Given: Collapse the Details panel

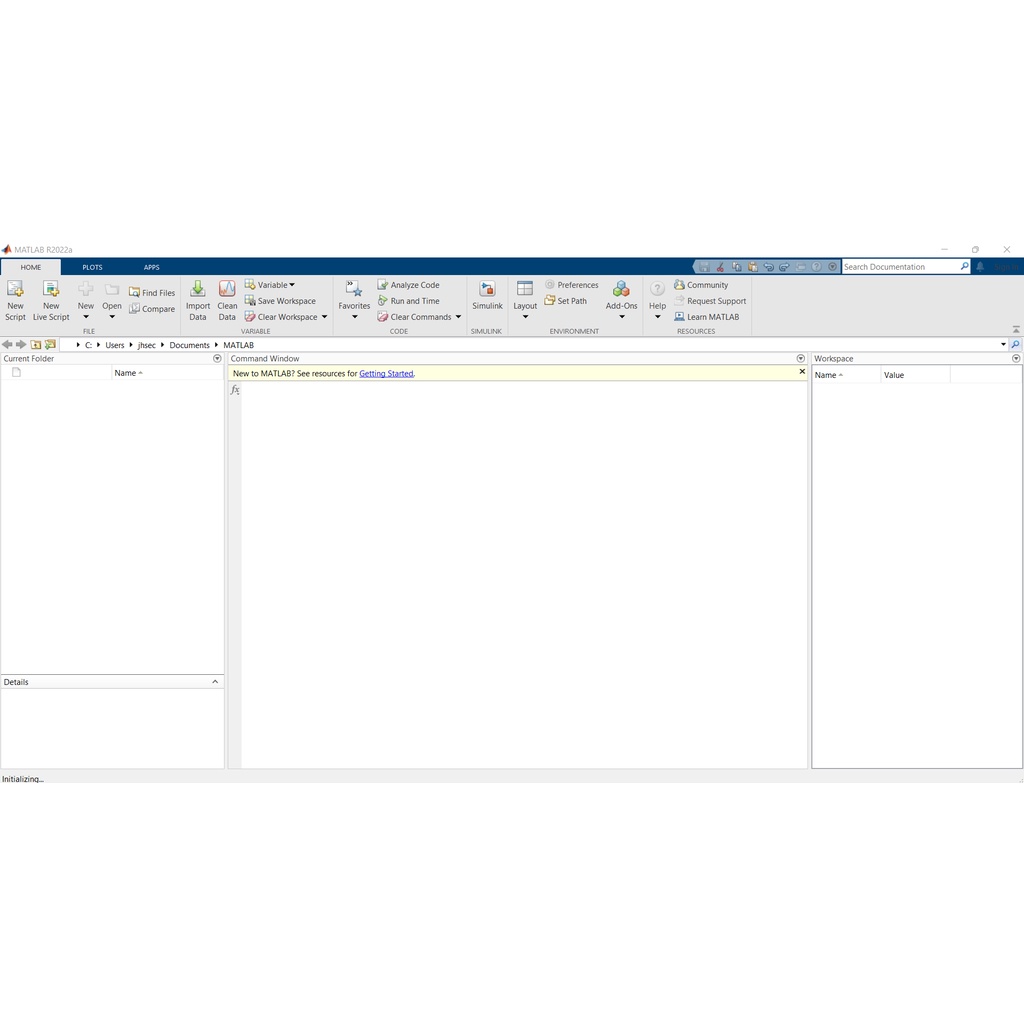Looking at the screenshot, I should [215, 682].
